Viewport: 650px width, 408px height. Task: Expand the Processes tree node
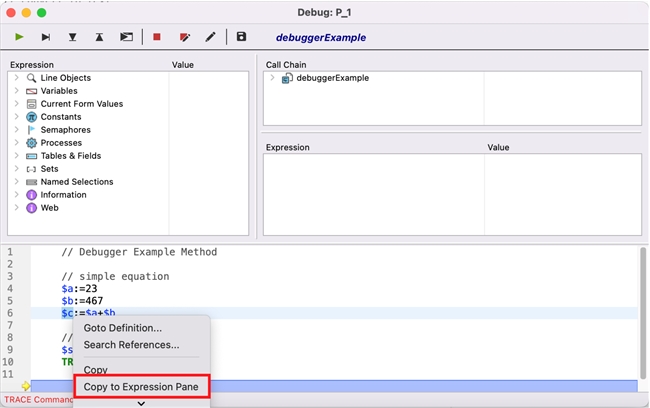(x=17, y=143)
